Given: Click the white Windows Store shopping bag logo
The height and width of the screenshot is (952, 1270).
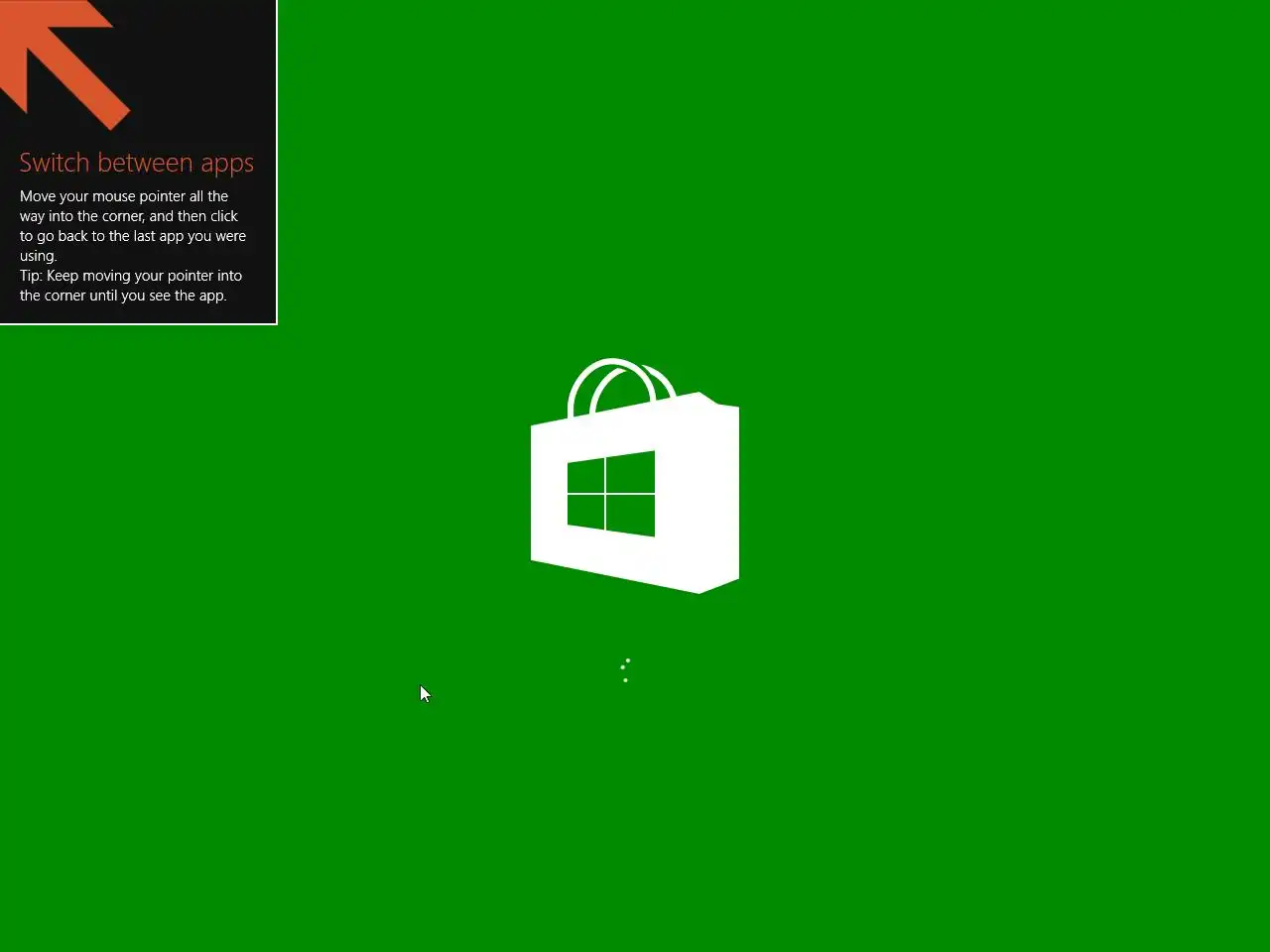Looking at the screenshot, I should 635,476.
